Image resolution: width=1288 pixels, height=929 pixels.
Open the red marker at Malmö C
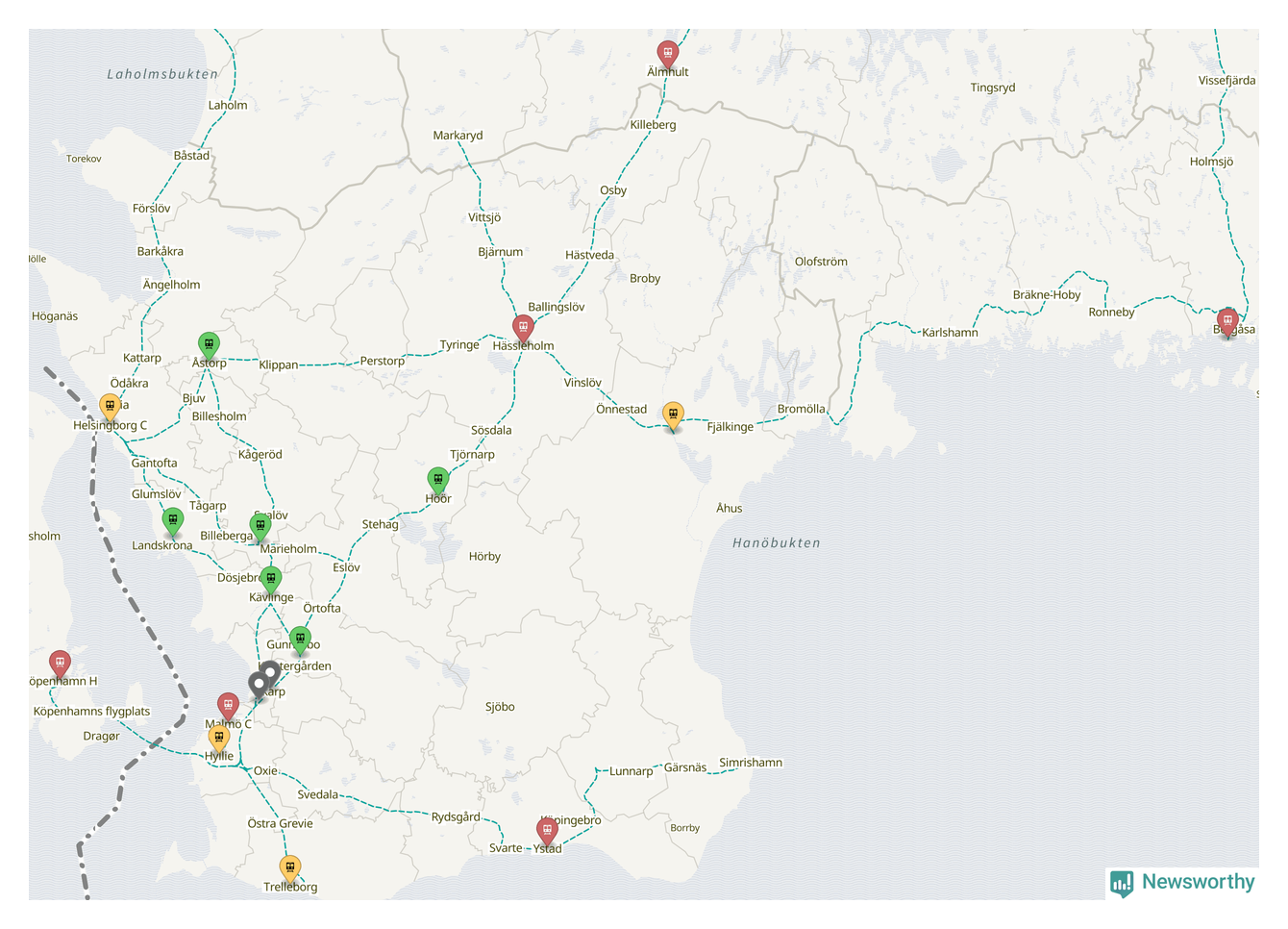point(228,707)
